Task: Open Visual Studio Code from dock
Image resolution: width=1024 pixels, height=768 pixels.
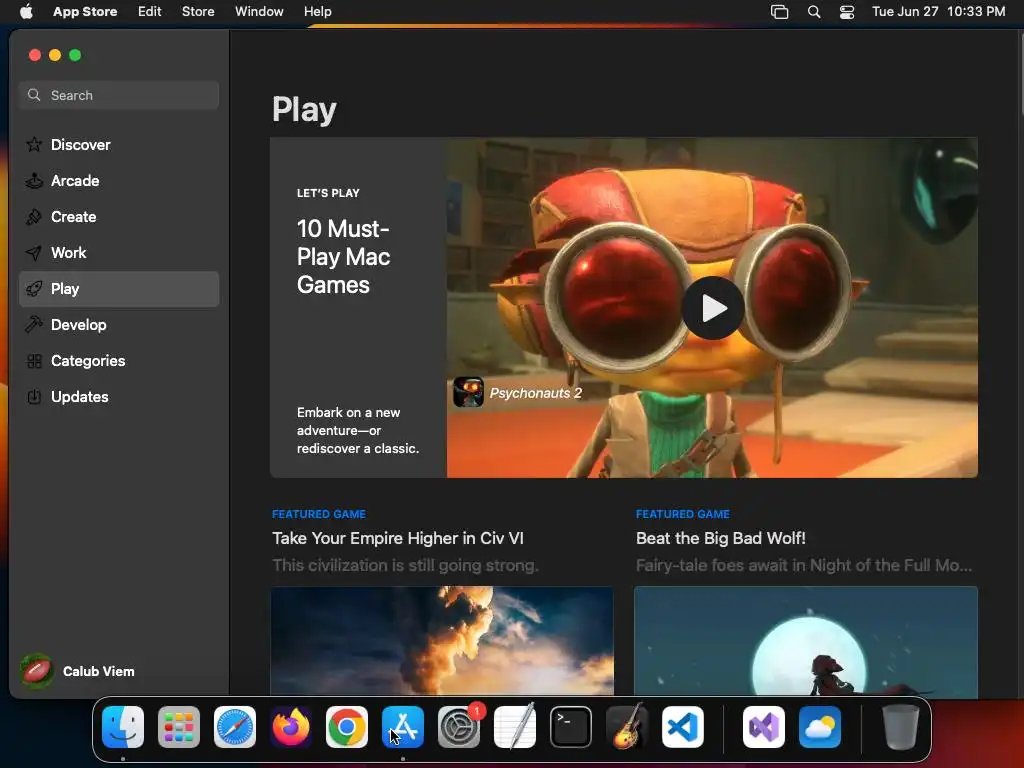Action: tap(683, 727)
